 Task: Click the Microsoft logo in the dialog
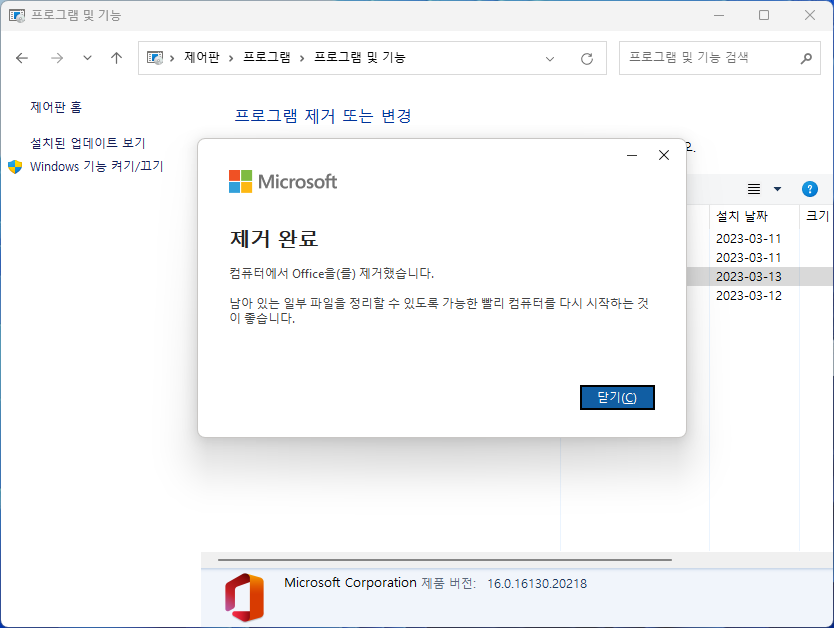(x=283, y=181)
